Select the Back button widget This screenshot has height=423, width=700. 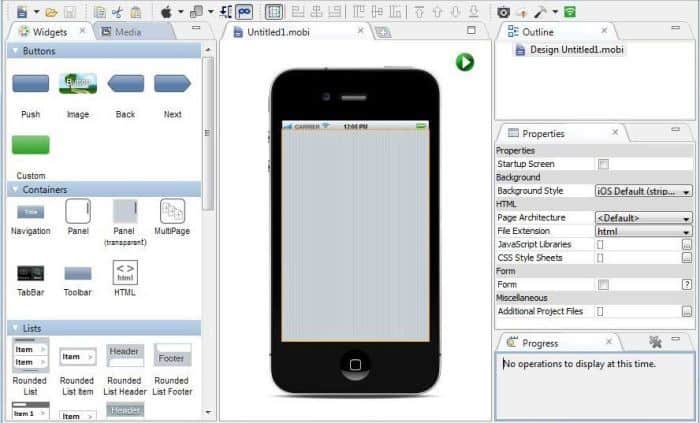click(x=125, y=84)
